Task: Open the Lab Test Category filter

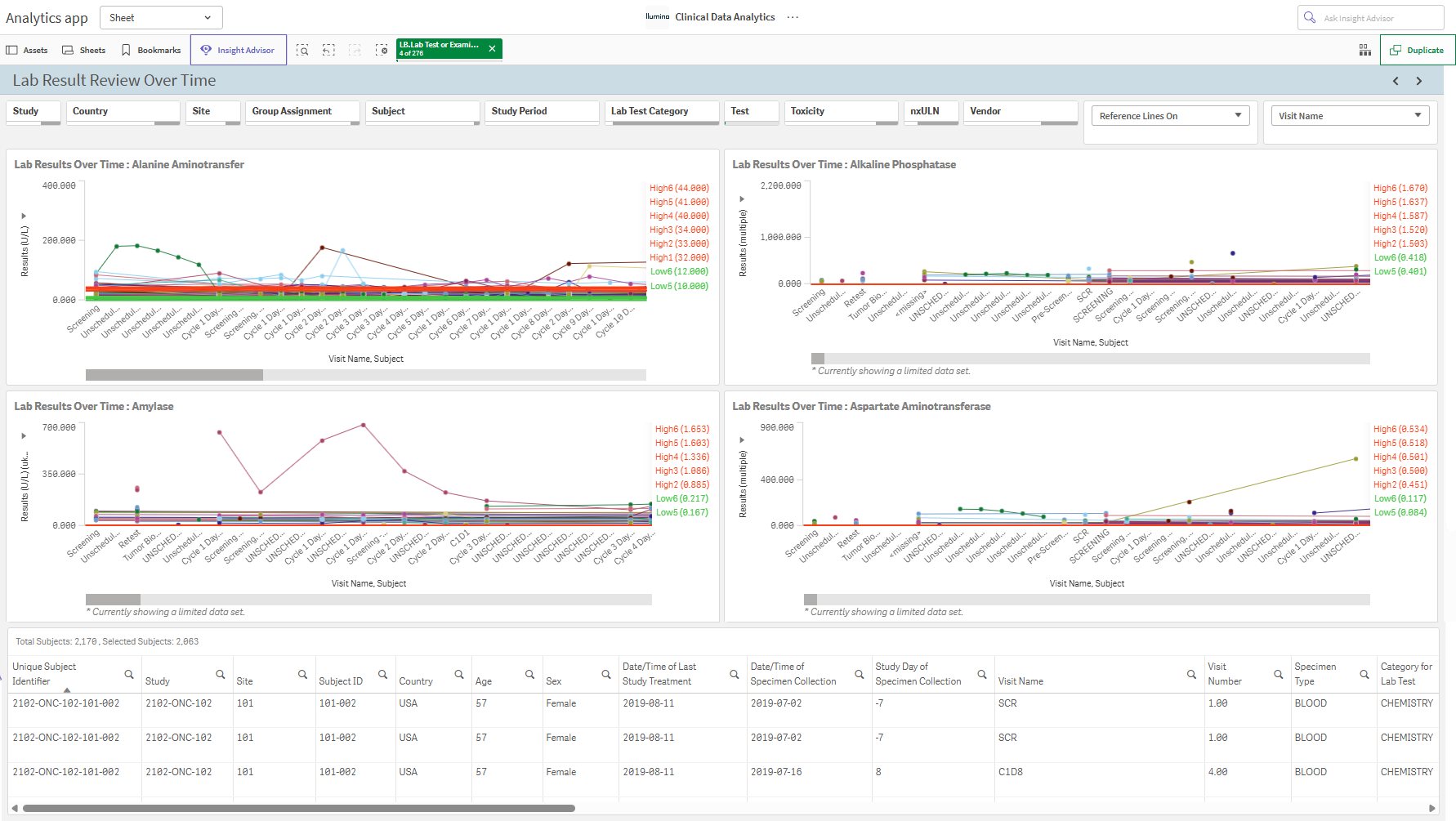Action: pyautogui.click(x=662, y=112)
